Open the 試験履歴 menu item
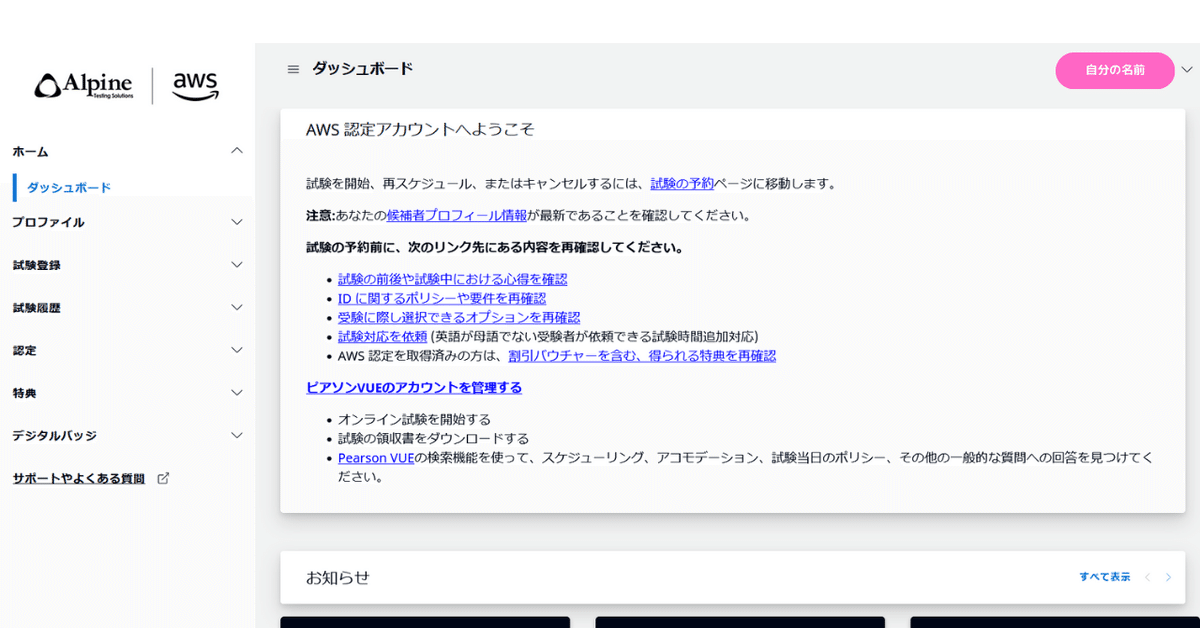The image size is (1200, 628). pyautogui.click(x=36, y=308)
